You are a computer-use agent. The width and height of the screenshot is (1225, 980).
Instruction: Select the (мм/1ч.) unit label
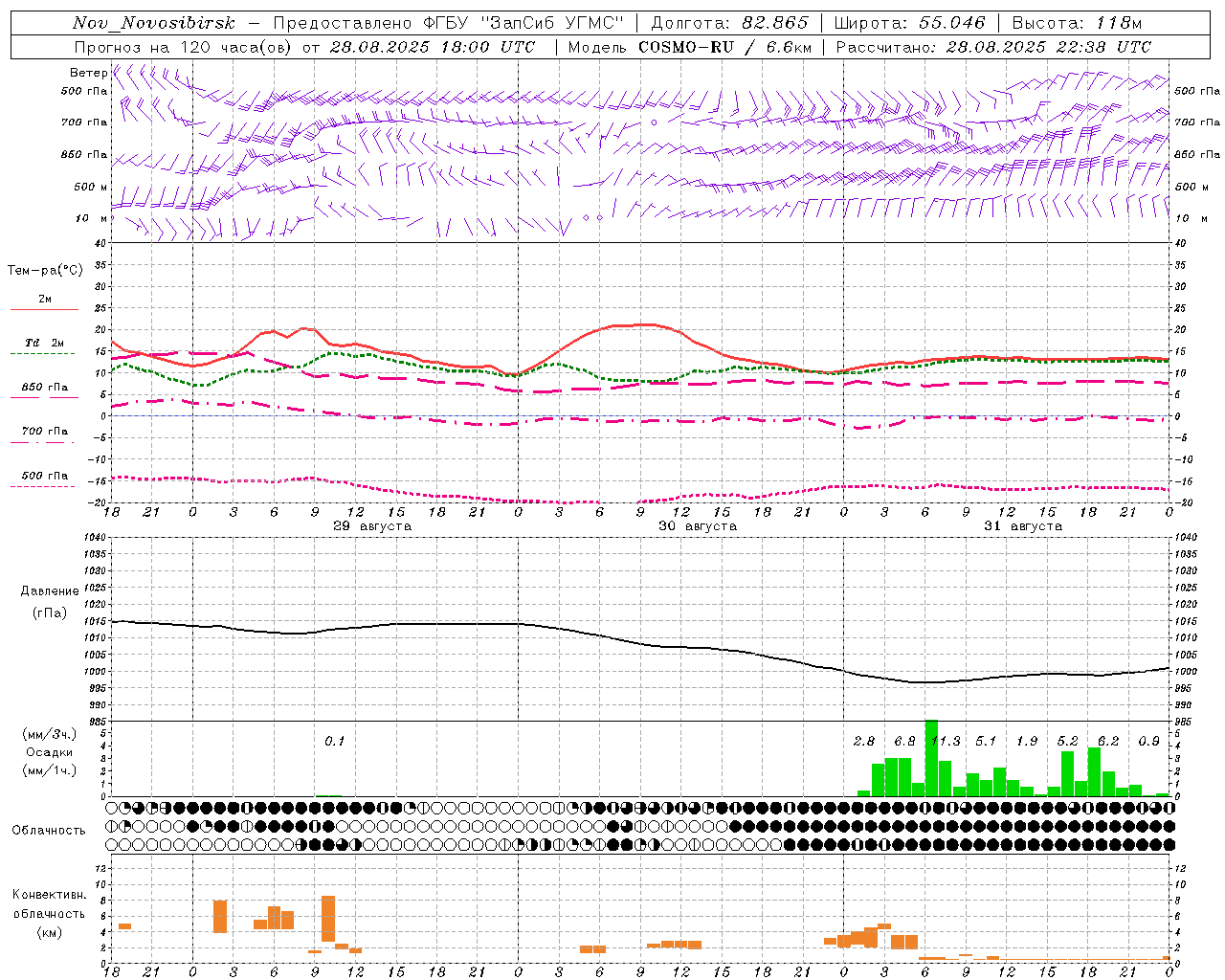(49, 769)
